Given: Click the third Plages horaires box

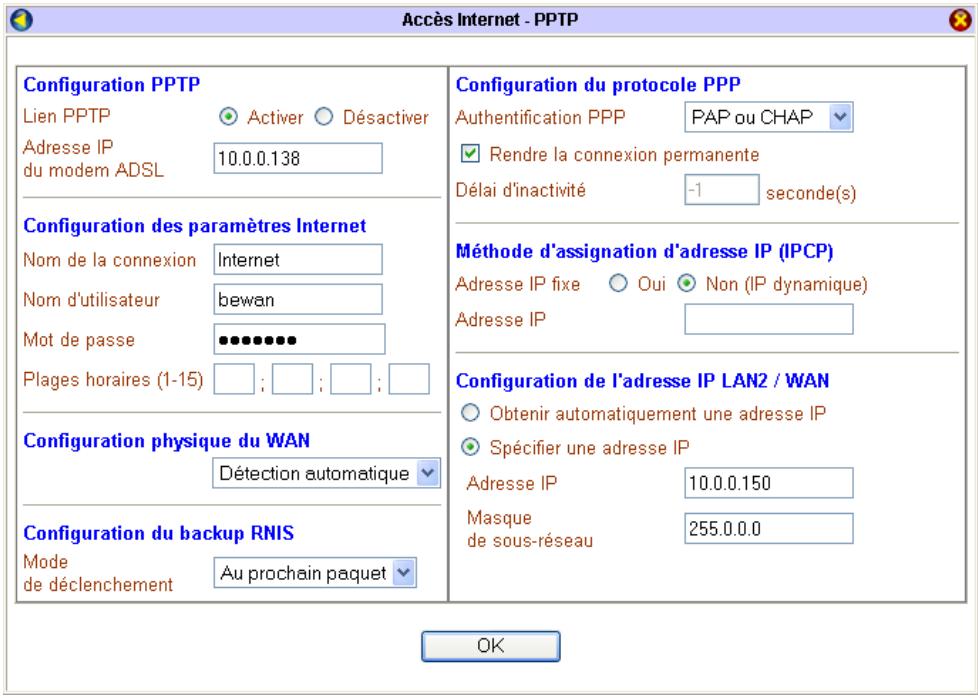Looking at the screenshot, I should coord(351,379).
